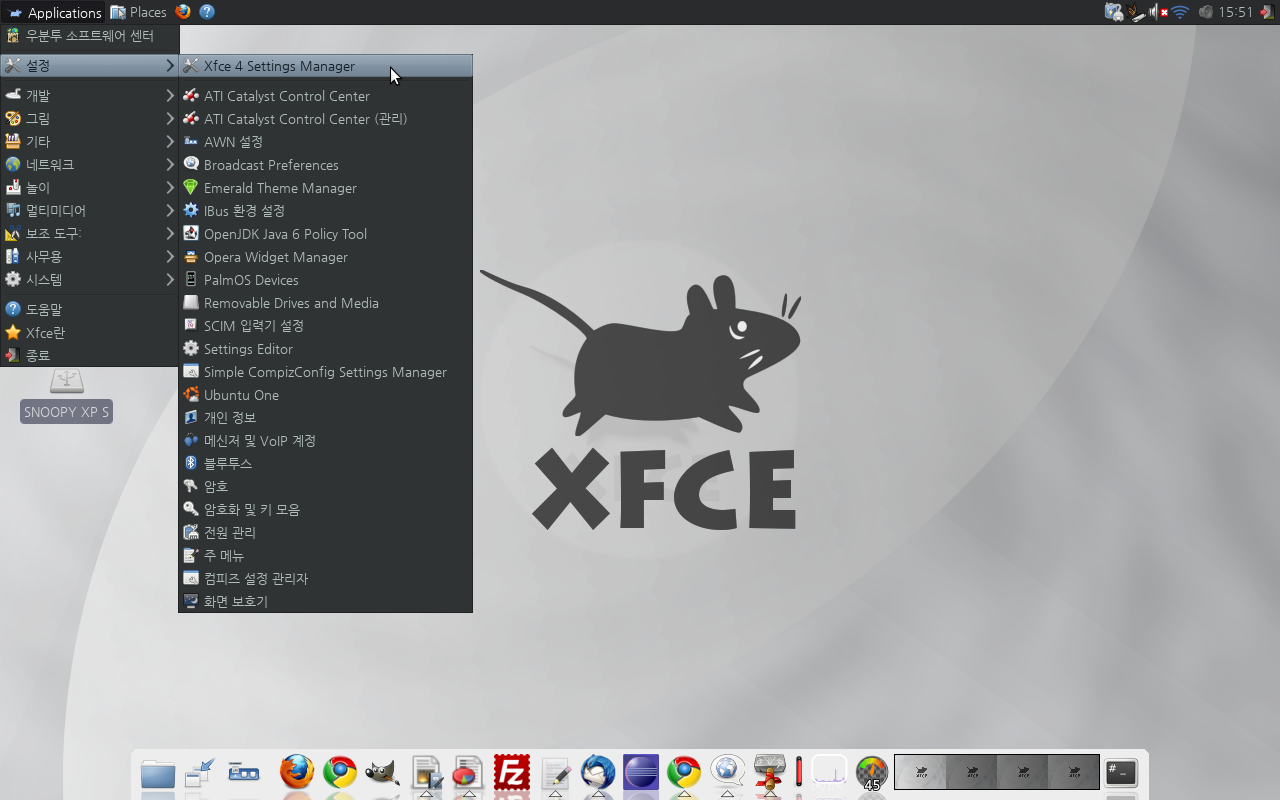Screen dimensions: 1280x800
Task: Open the terminal icon in the dock
Action: point(1122,772)
